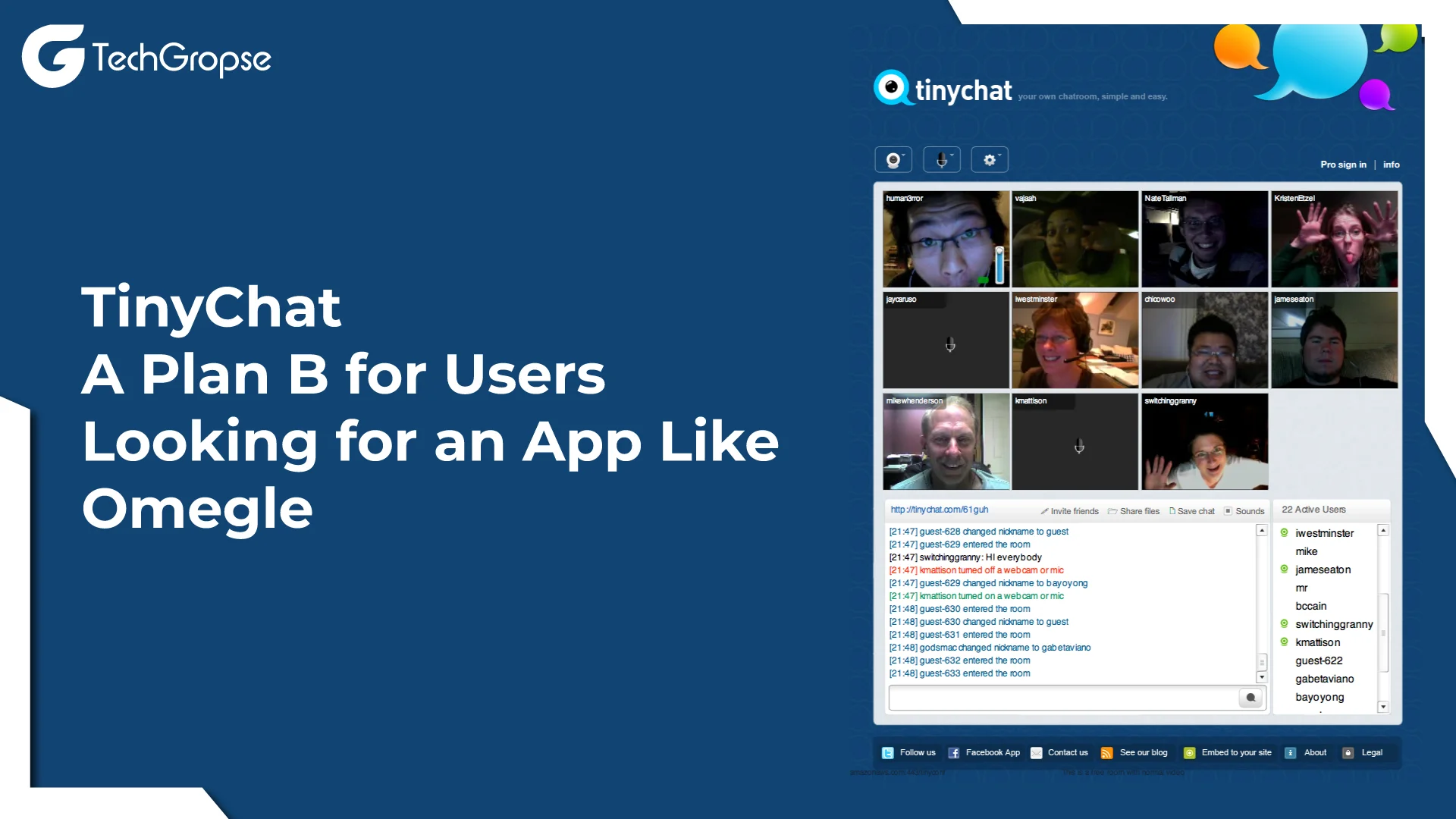This screenshot has height=819, width=1456.
Task: Toggle the Sounds checkbox
Action: (x=1228, y=511)
